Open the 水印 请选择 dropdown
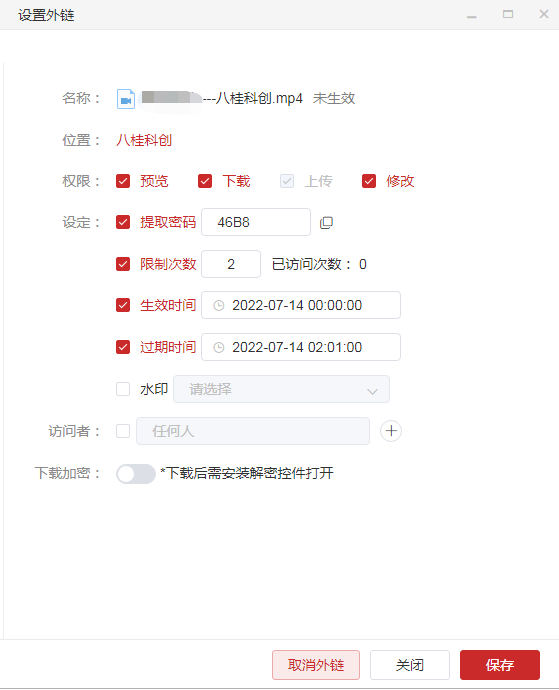The height and width of the screenshot is (690, 559). [x=281, y=389]
